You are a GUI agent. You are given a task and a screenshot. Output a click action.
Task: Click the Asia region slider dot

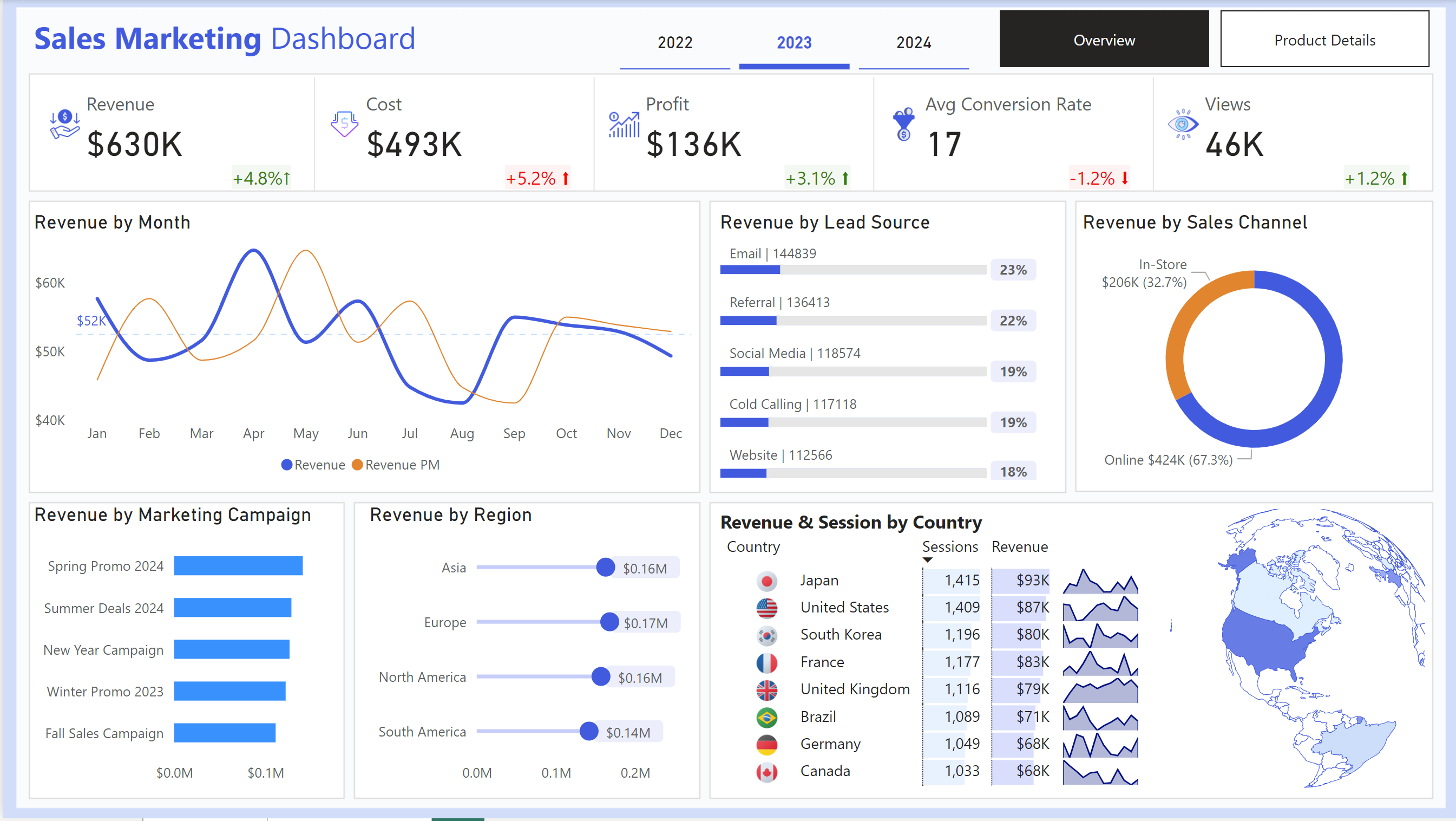pyautogui.click(x=605, y=567)
